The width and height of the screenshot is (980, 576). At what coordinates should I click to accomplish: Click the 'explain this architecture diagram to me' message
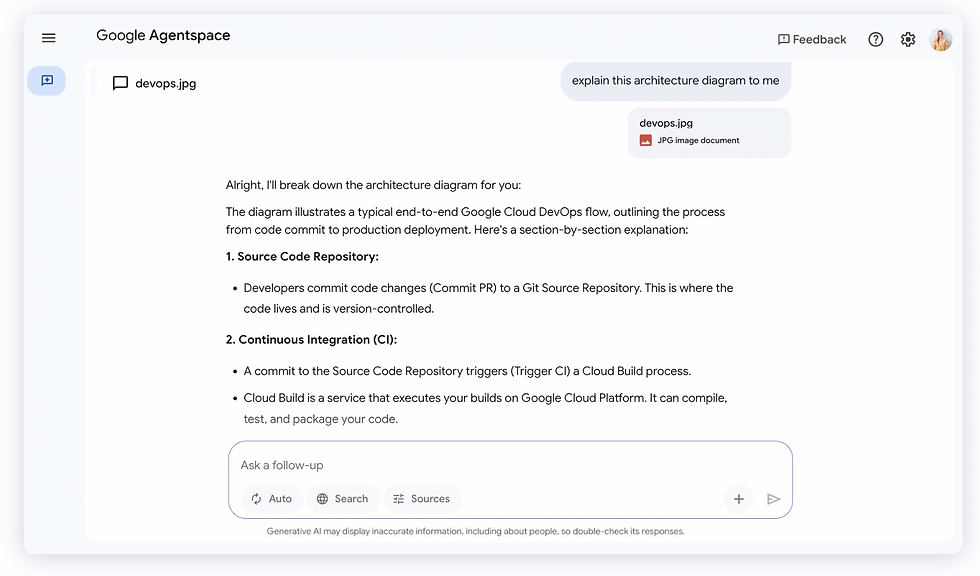pos(676,81)
